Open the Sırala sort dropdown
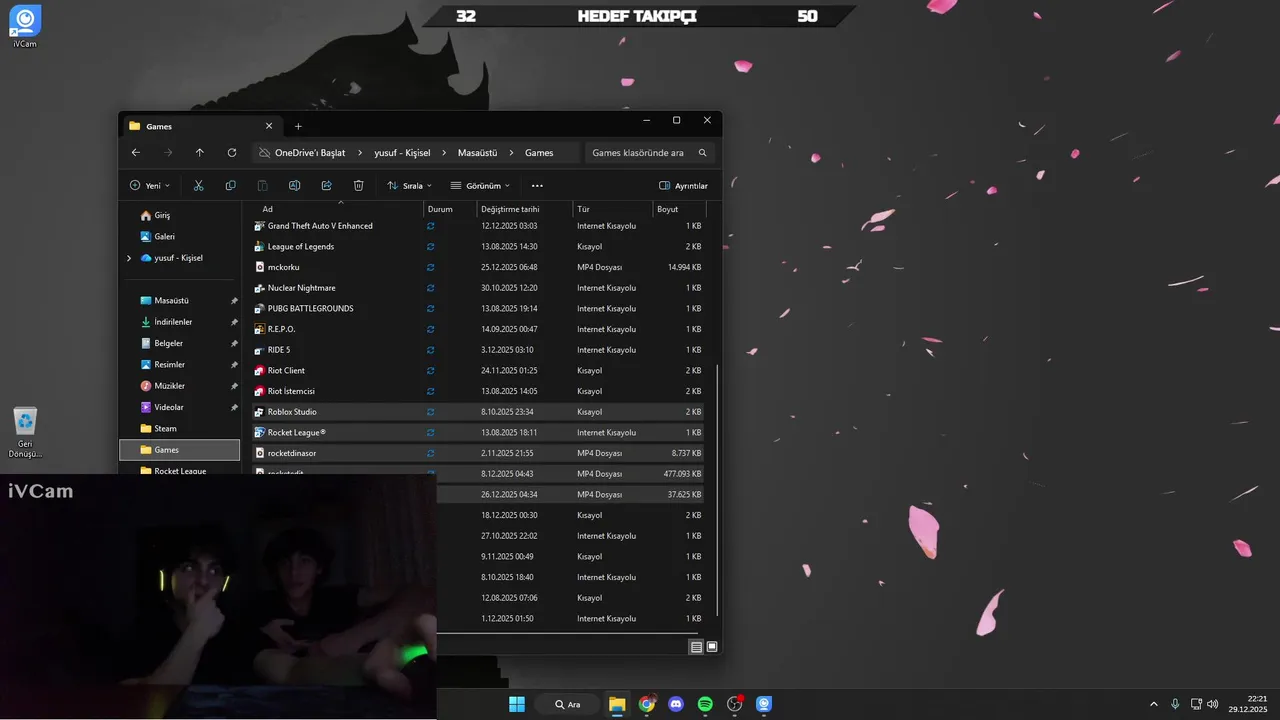Viewport: 1280px width, 720px height. 410,186
